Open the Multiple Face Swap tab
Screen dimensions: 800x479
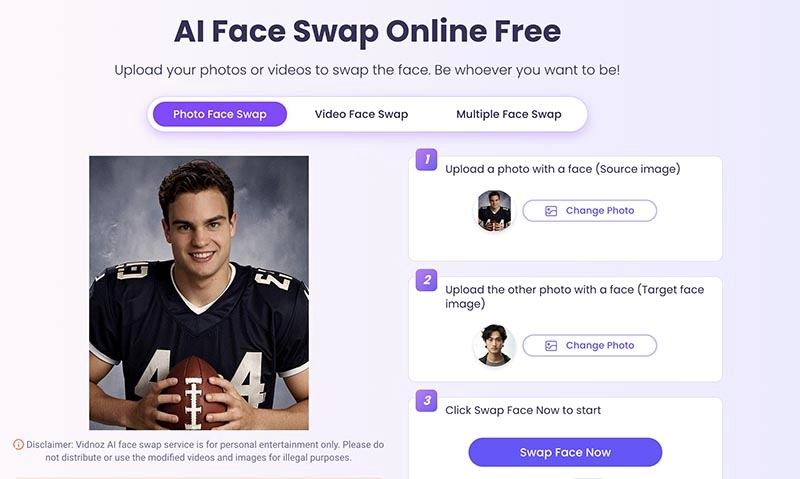click(509, 114)
